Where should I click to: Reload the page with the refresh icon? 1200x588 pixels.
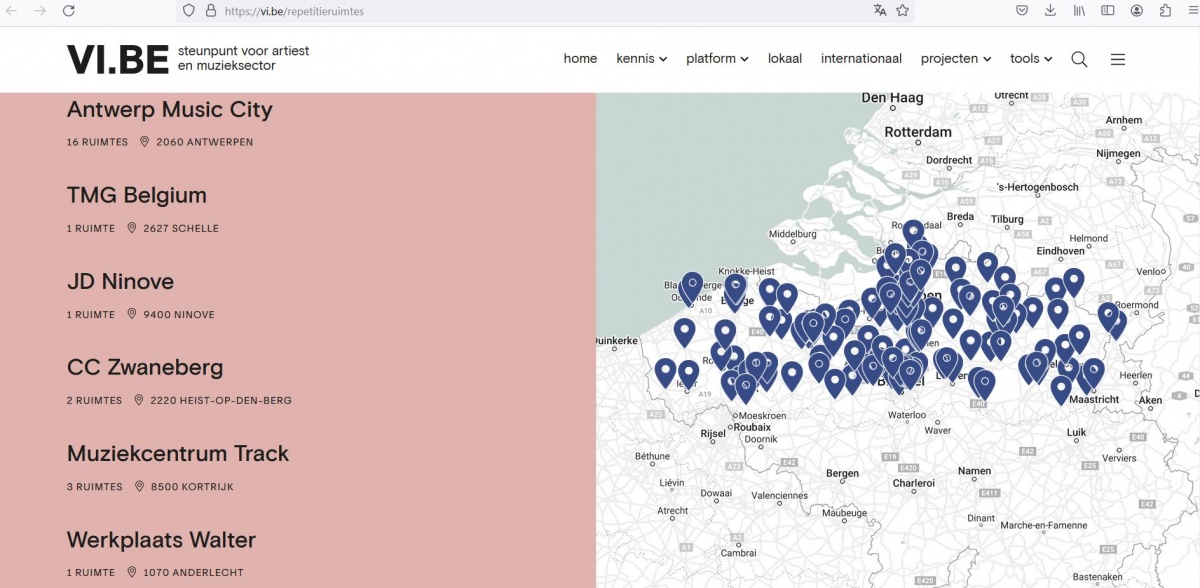click(x=68, y=10)
